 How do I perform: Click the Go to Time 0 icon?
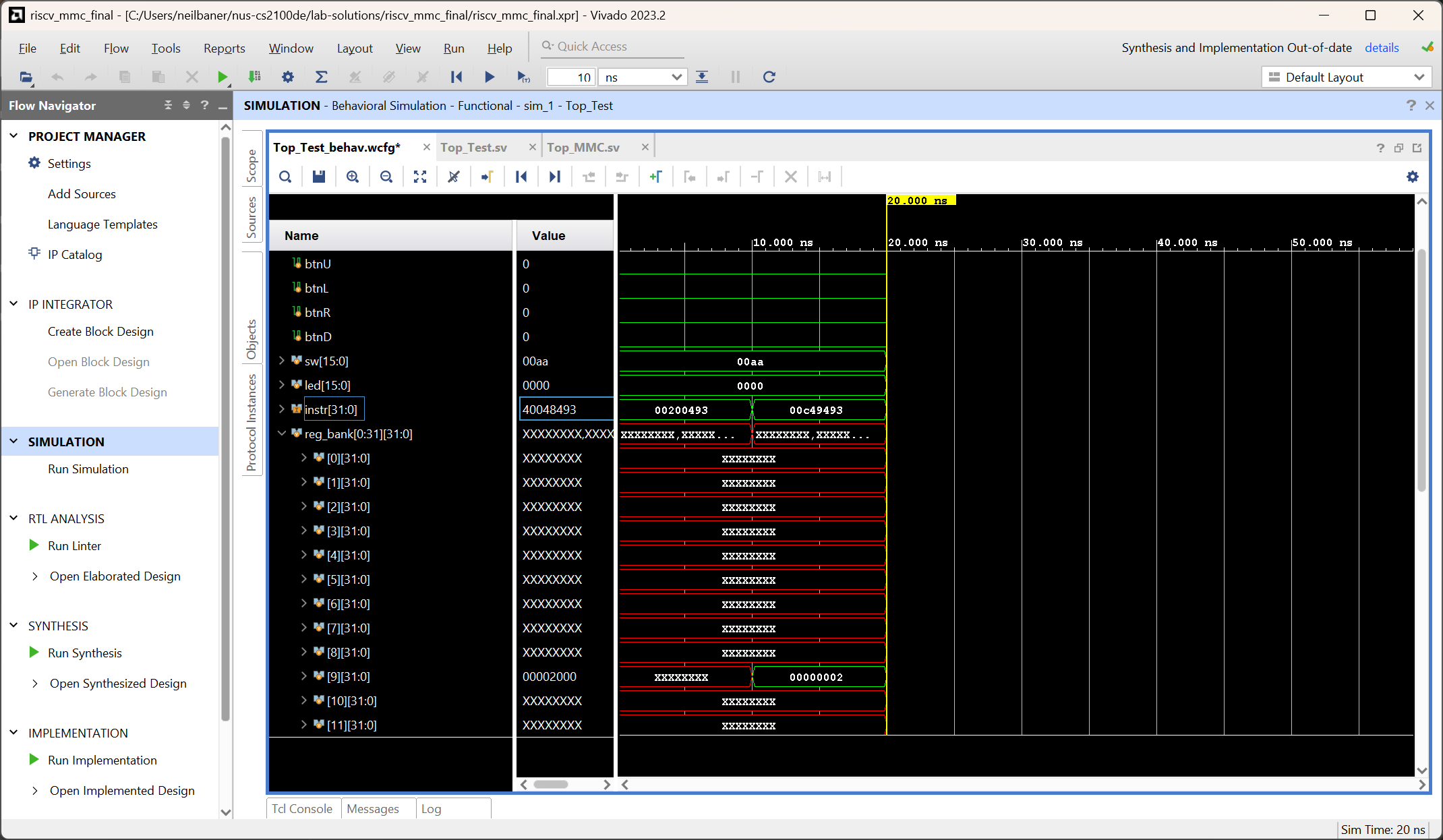(521, 177)
